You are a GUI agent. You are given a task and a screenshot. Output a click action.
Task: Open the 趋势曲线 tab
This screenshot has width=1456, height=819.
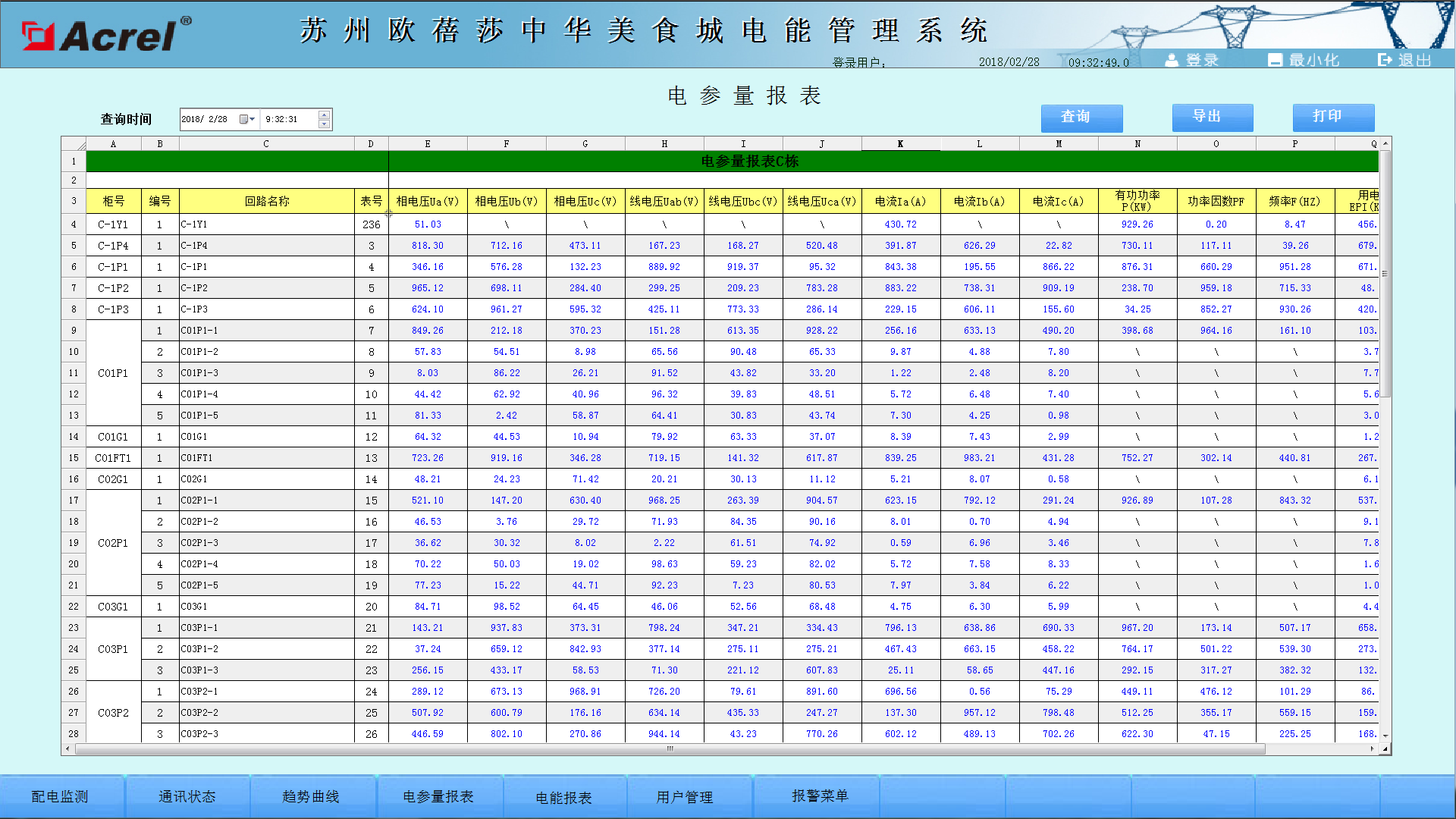[x=311, y=796]
